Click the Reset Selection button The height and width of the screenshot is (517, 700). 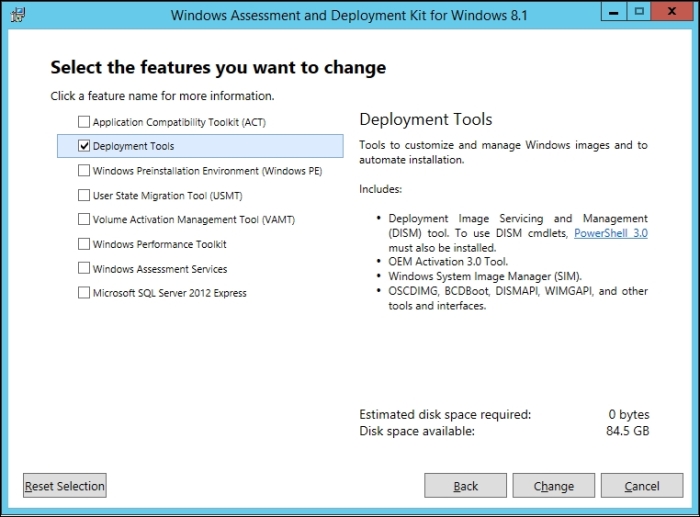(x=65, y=486)
